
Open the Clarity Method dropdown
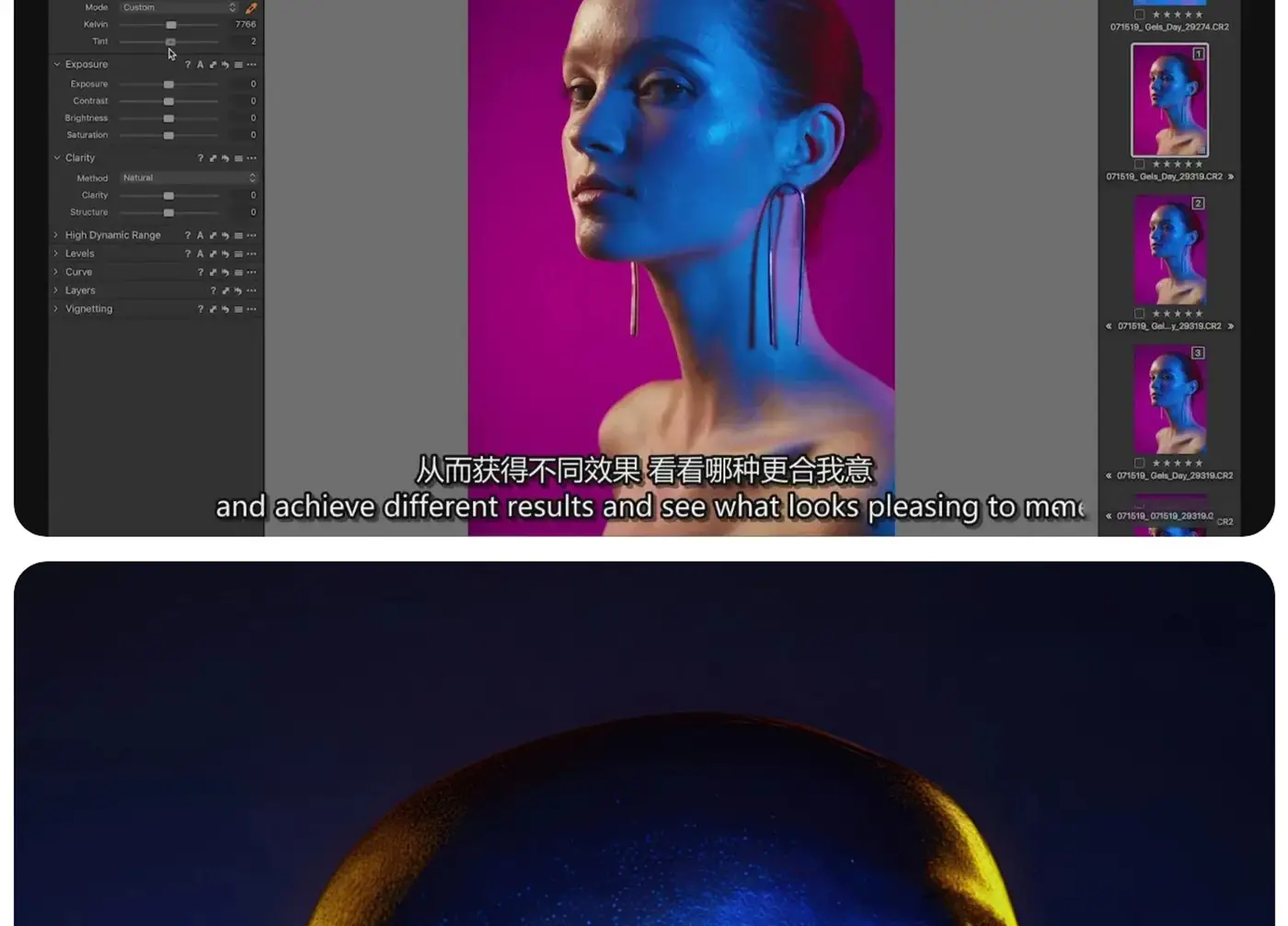[189, 177]
